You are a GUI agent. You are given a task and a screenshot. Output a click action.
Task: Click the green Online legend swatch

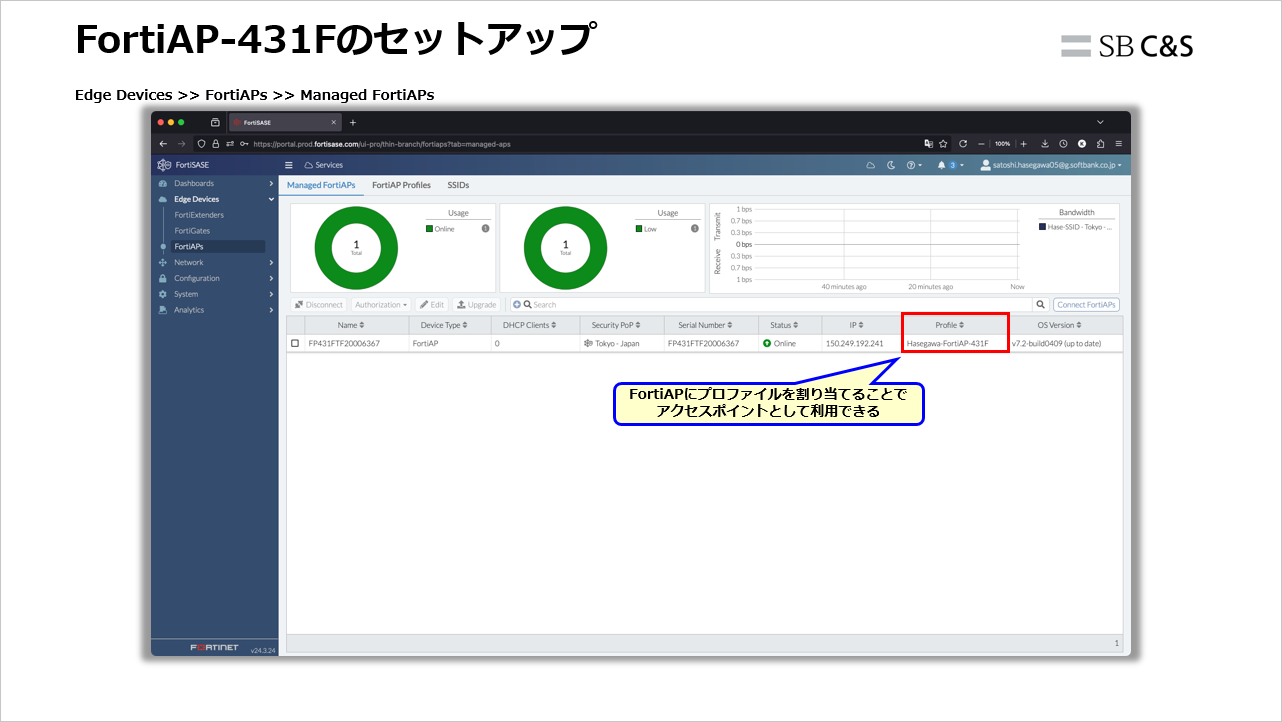(x=429, y=229)
